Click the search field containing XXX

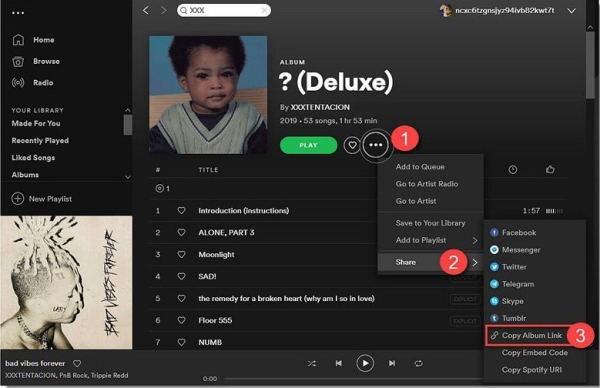[224, 10]
